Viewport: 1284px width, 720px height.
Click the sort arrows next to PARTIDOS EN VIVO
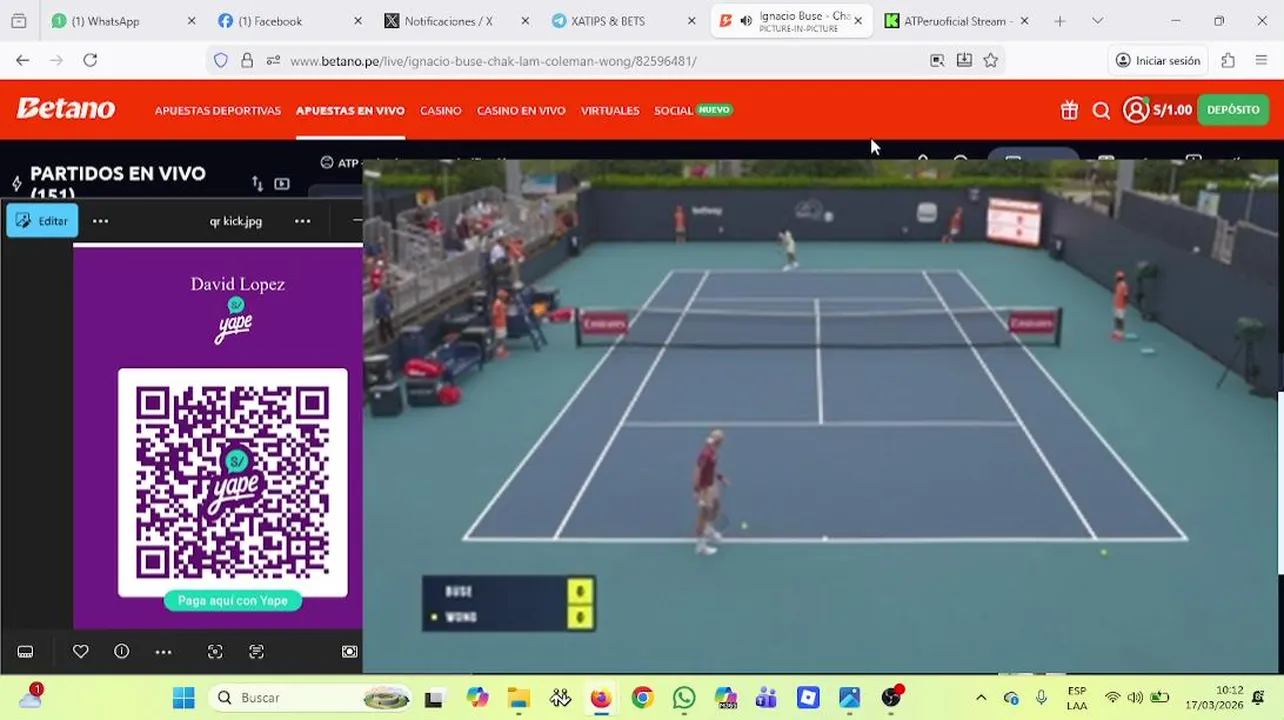pos(257,184)
